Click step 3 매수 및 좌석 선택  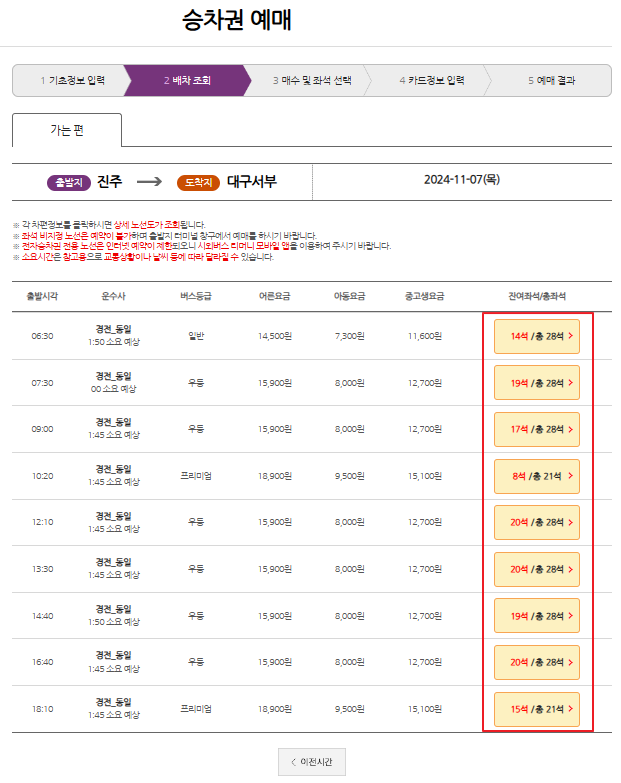pyautogui.click(x=312, y=80)
